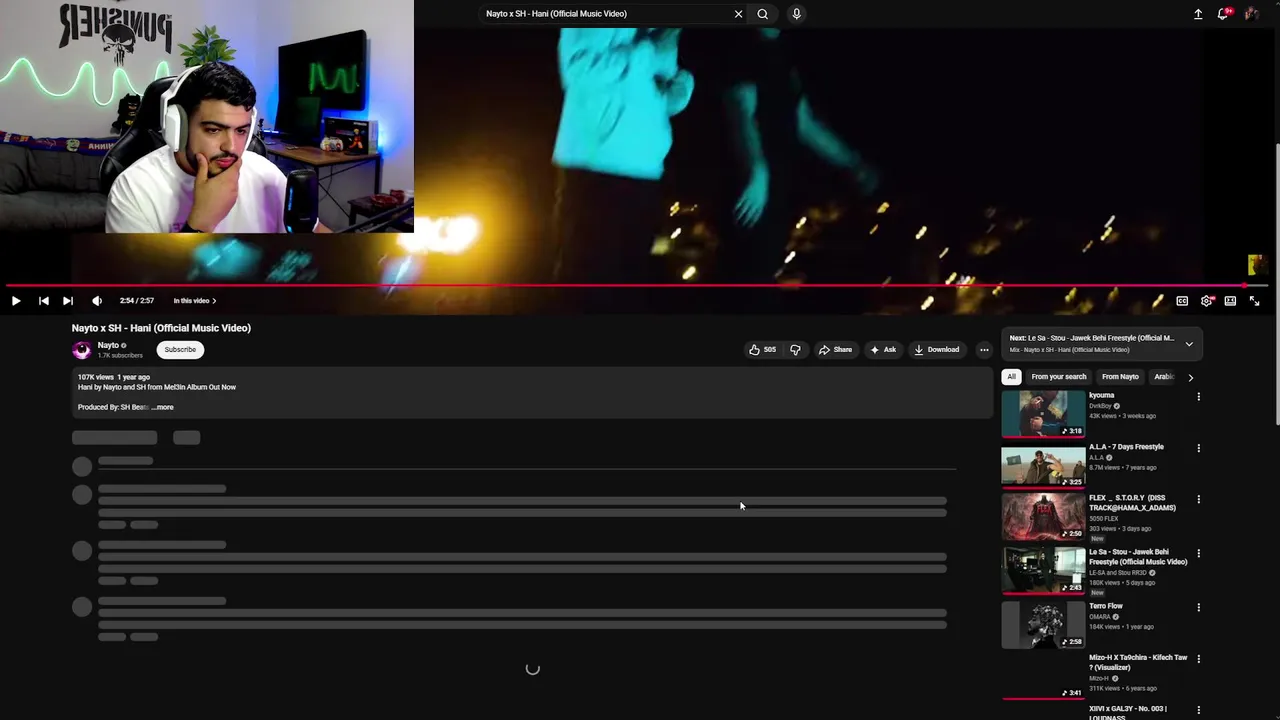
Task: Click the '107K views 1 year ago' text
Action: [x=114, y=377]
